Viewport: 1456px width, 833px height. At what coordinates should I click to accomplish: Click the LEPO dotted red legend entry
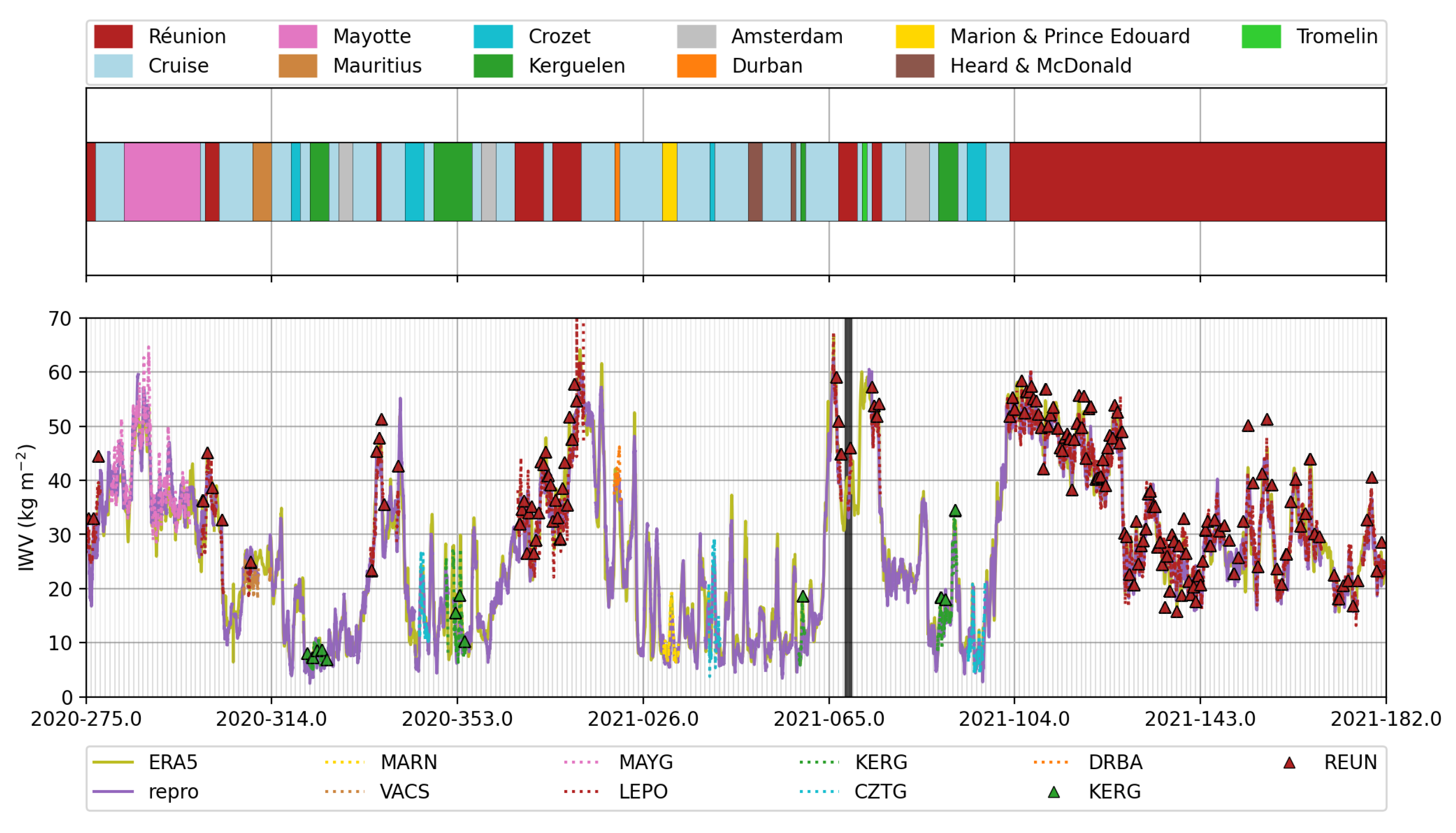[581, 792]
